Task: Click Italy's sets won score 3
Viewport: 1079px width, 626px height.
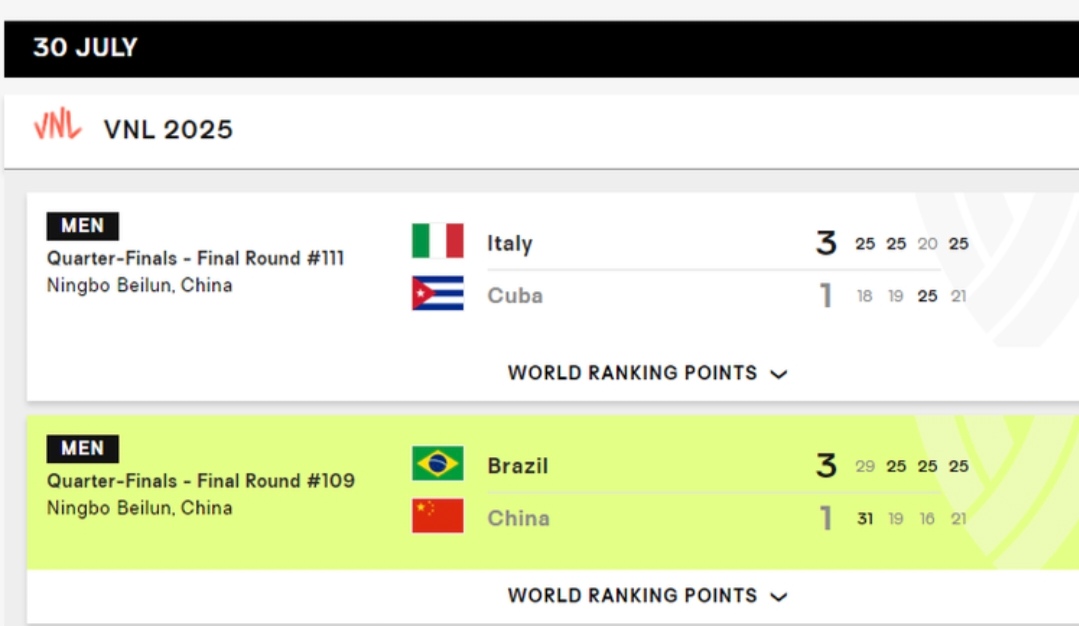Action: (826, 244)
